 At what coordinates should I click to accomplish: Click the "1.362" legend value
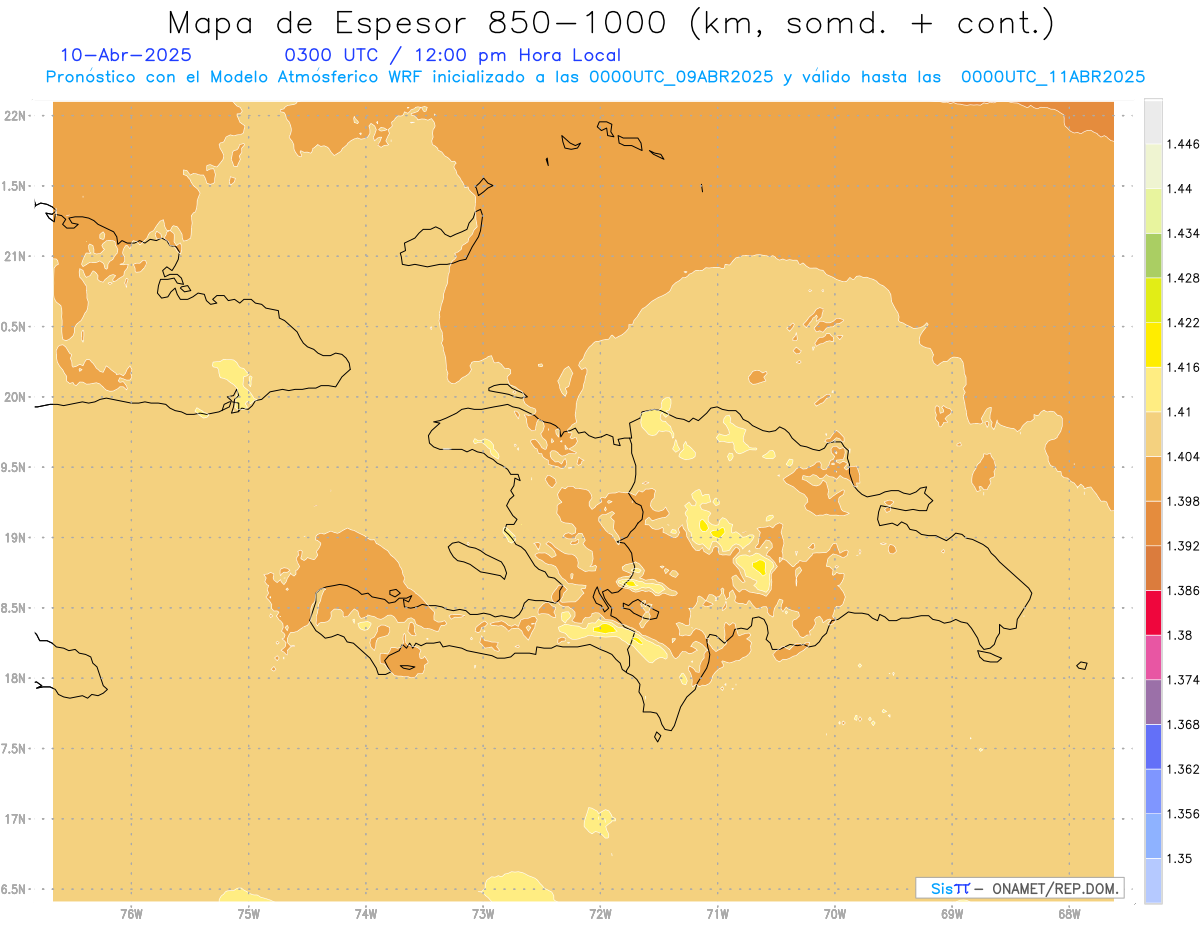point(1183,769)
